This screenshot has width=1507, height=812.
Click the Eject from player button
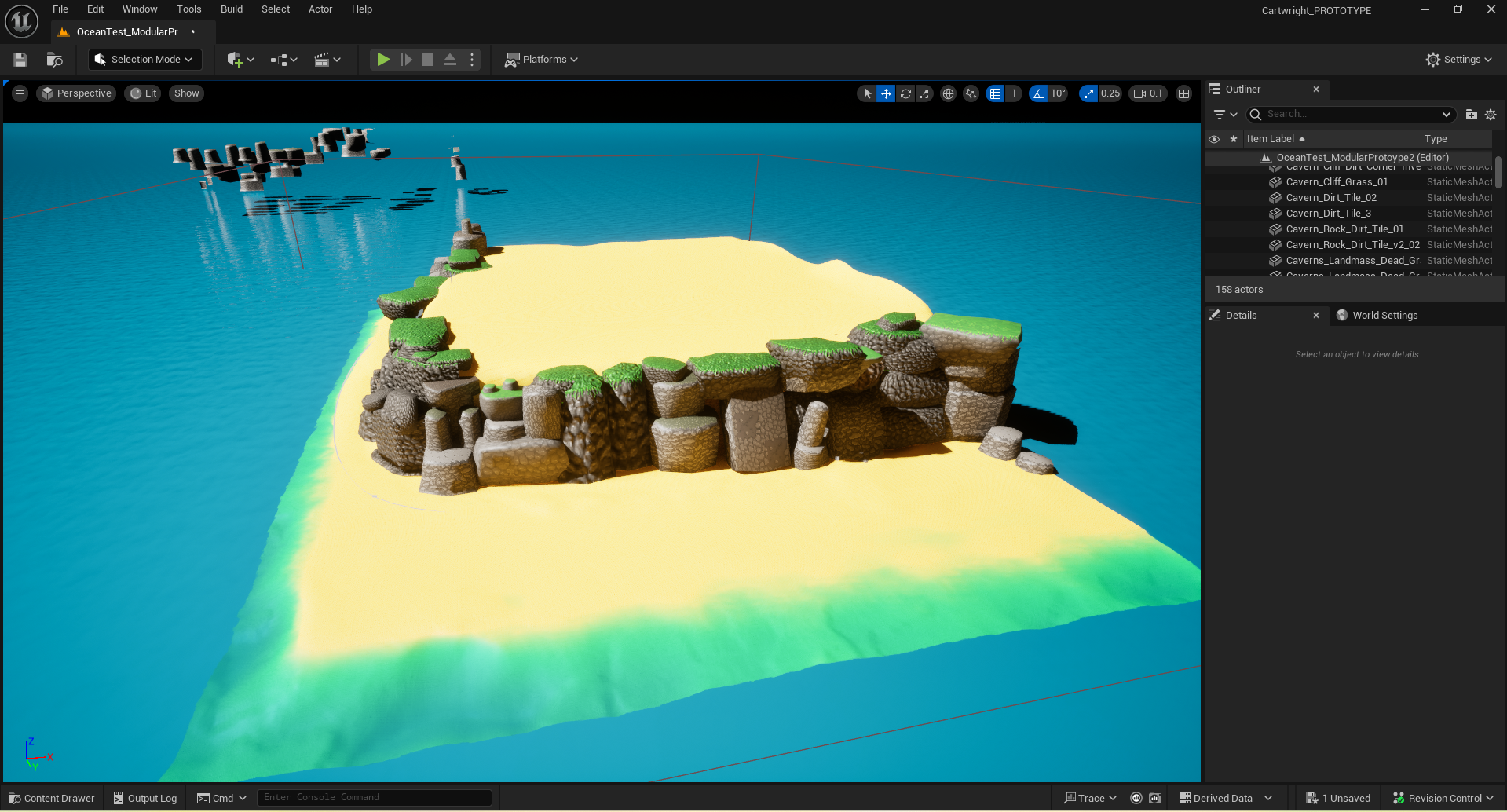click(x=450, y=60)
